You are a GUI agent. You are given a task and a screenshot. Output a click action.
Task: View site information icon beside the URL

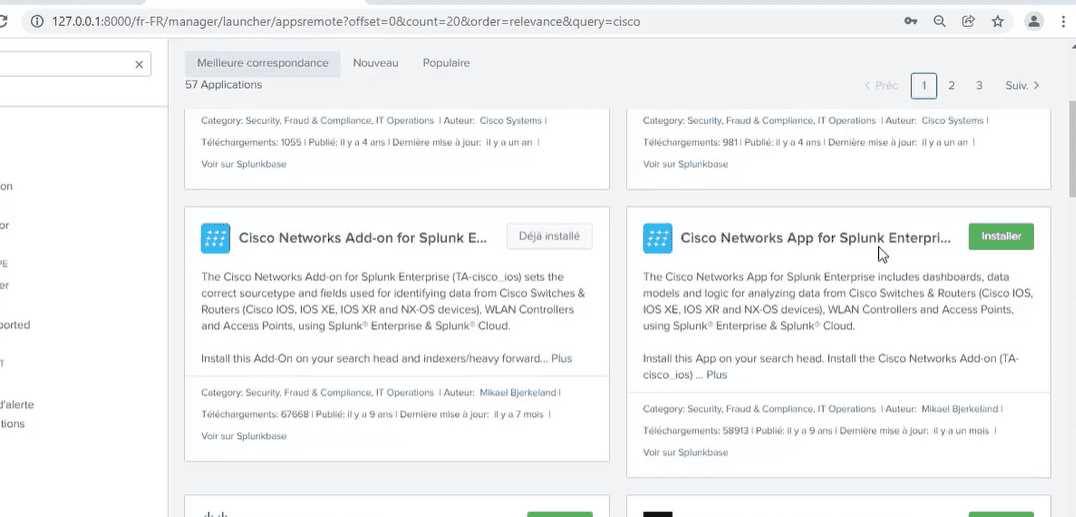37,21
